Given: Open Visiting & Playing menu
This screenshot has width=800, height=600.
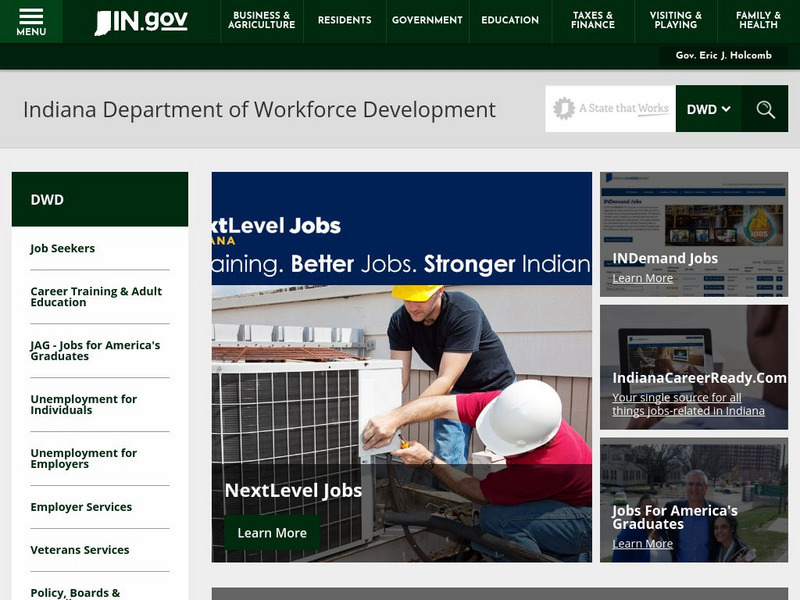Looking at the screenshot, I should 676,20.
